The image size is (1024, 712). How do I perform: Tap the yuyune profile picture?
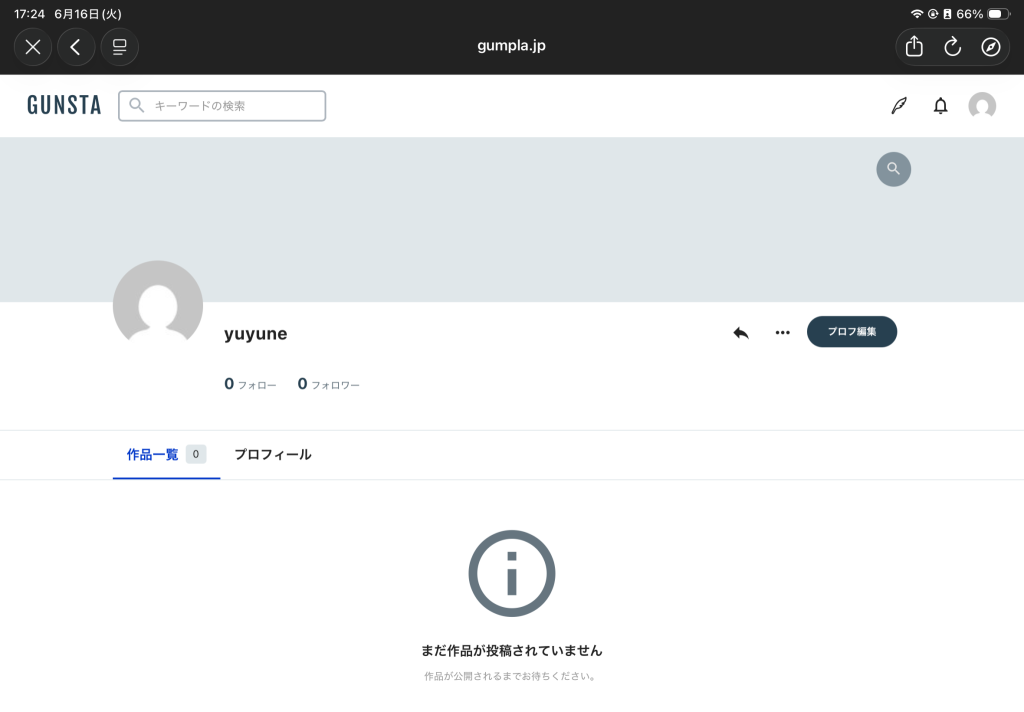click(158, 306)
